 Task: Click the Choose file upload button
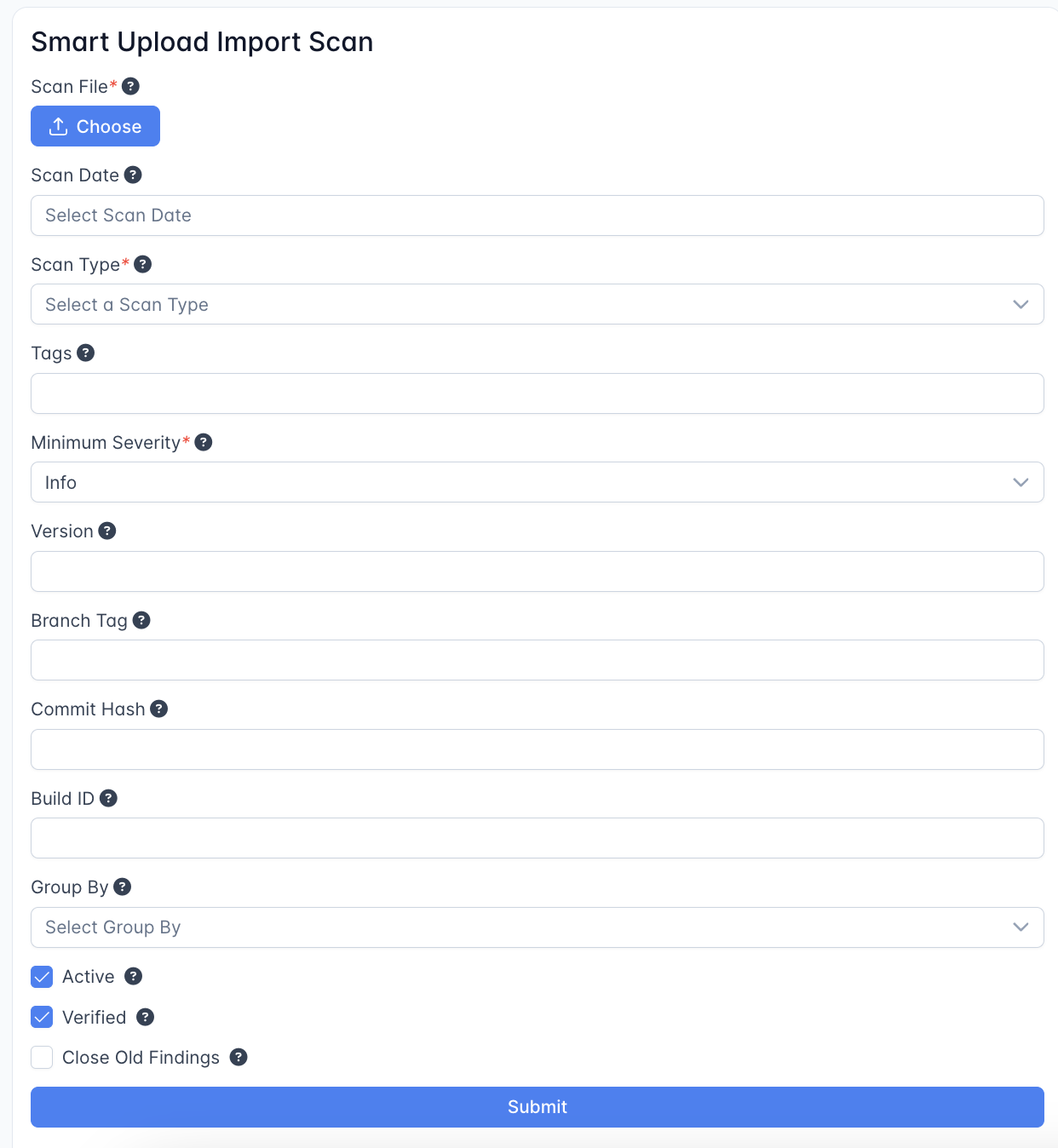95,126
